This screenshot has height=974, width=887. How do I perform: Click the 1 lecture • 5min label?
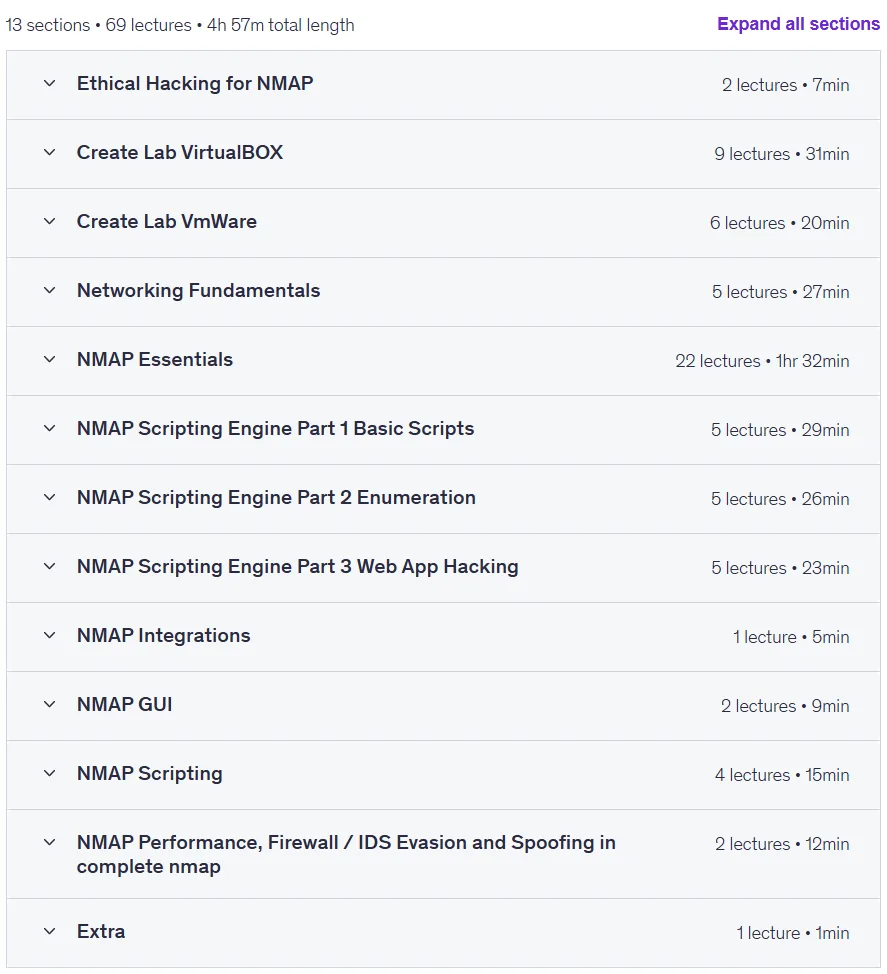click(791, 637)
